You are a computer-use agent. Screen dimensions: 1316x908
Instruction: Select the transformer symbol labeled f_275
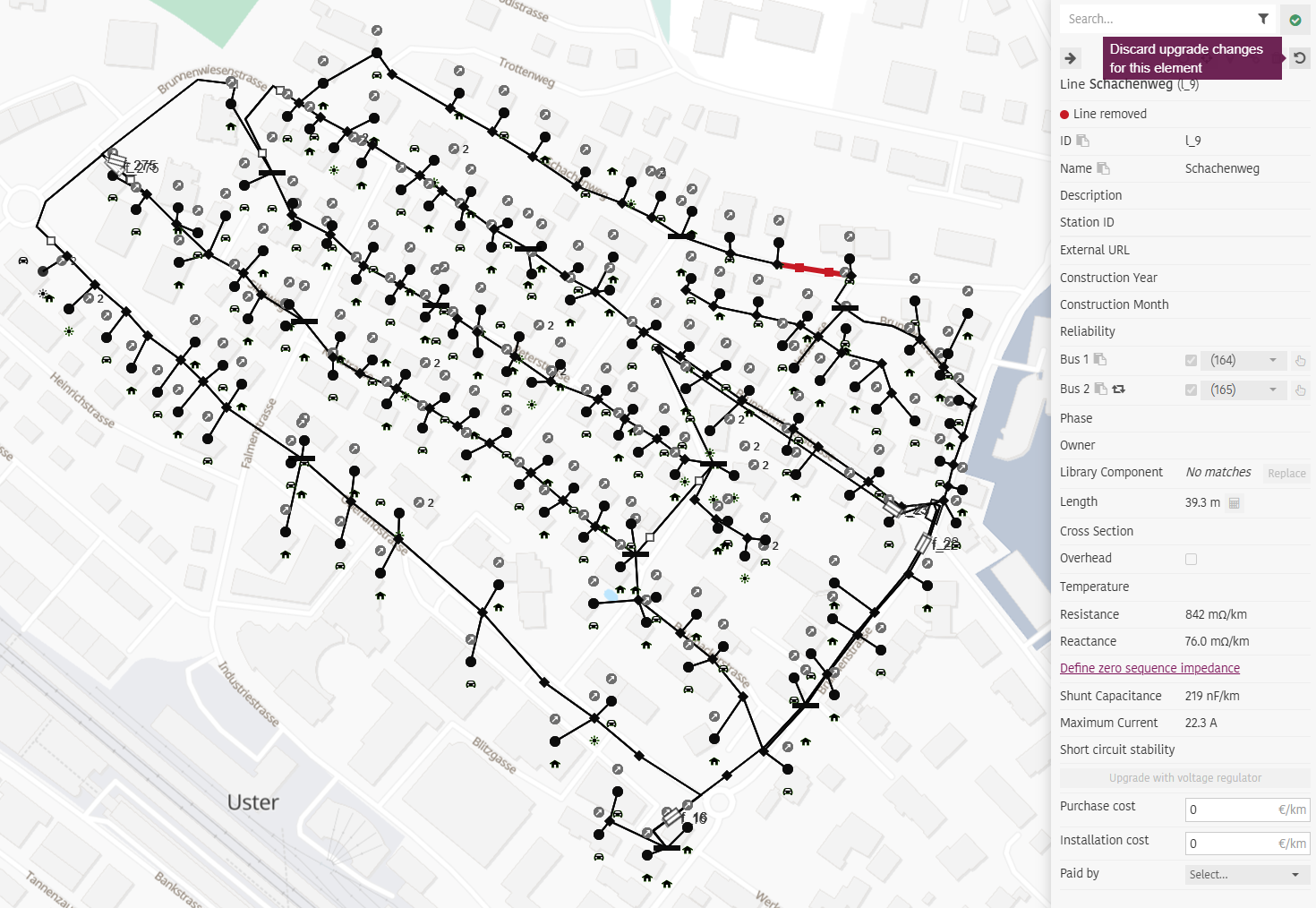tap(117, 162)
